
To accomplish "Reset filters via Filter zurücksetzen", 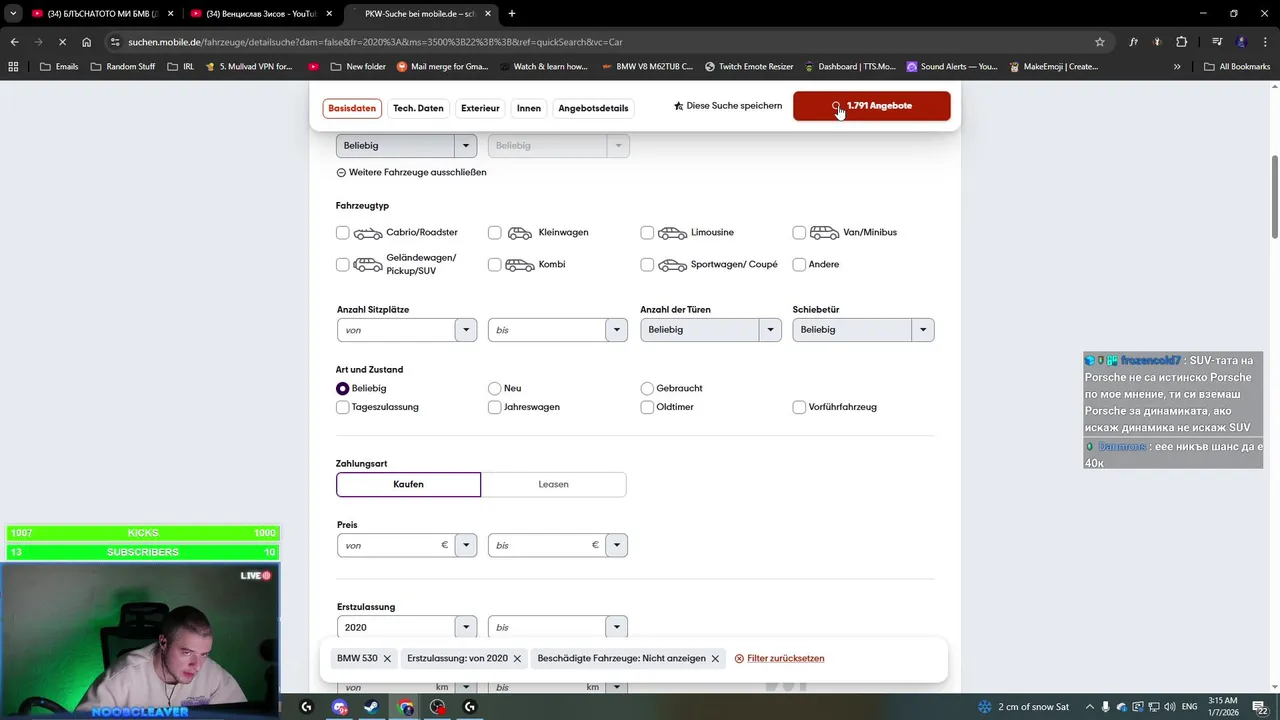I will point(780,659).
